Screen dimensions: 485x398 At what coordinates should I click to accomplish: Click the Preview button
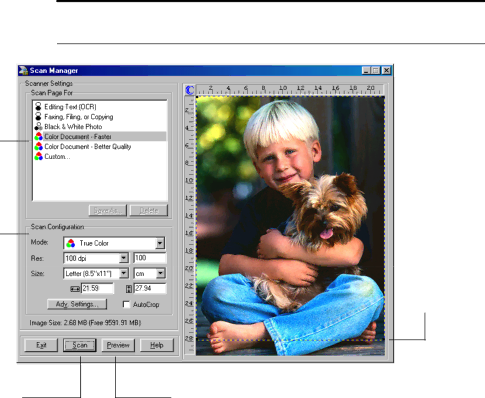point(118,345)
